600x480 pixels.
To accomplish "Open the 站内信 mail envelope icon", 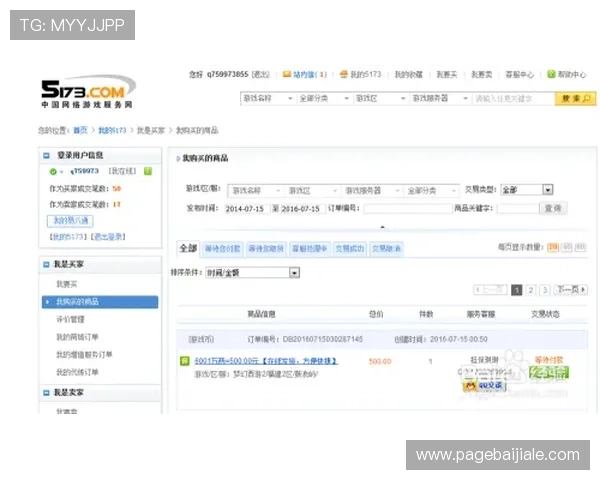I will [x=287, y=74].
